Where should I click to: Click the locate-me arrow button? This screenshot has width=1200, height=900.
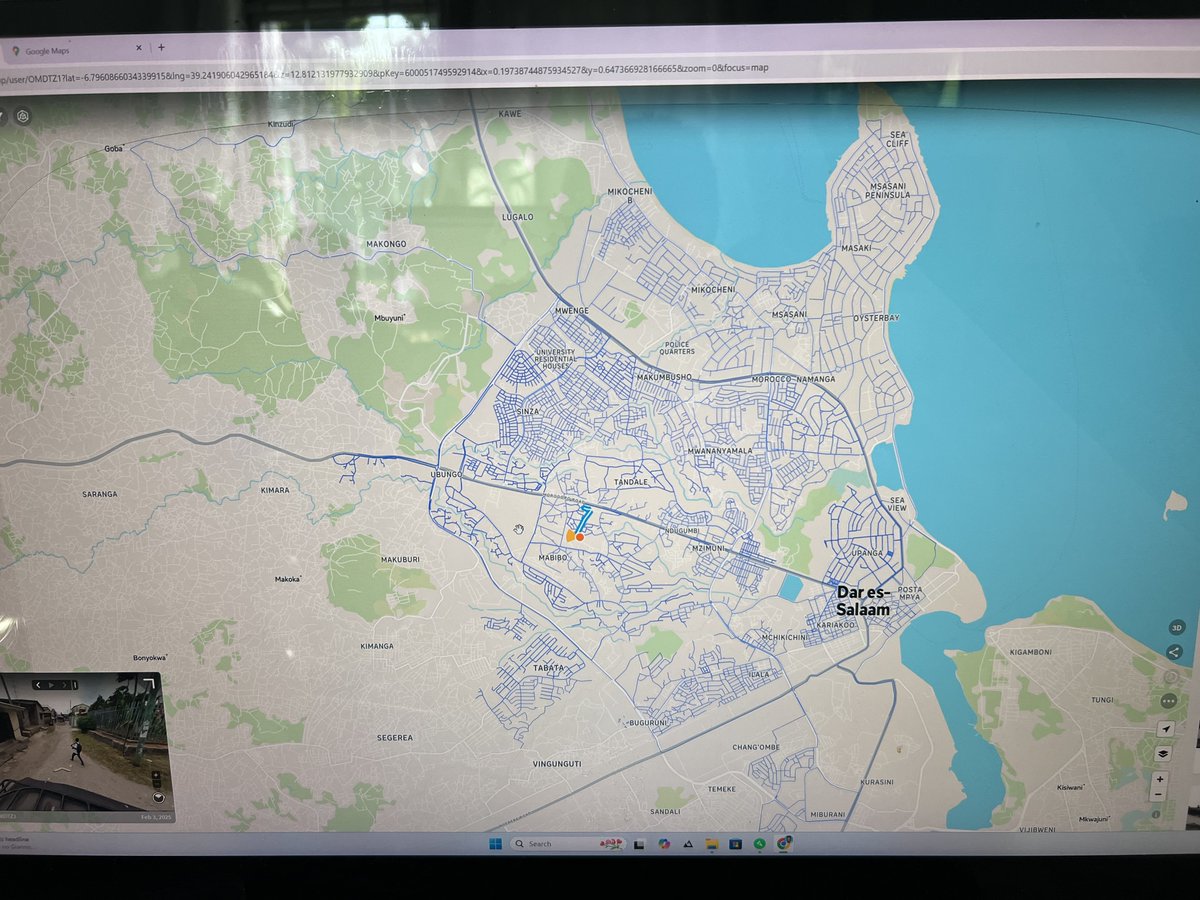[x=1164, y=729]
